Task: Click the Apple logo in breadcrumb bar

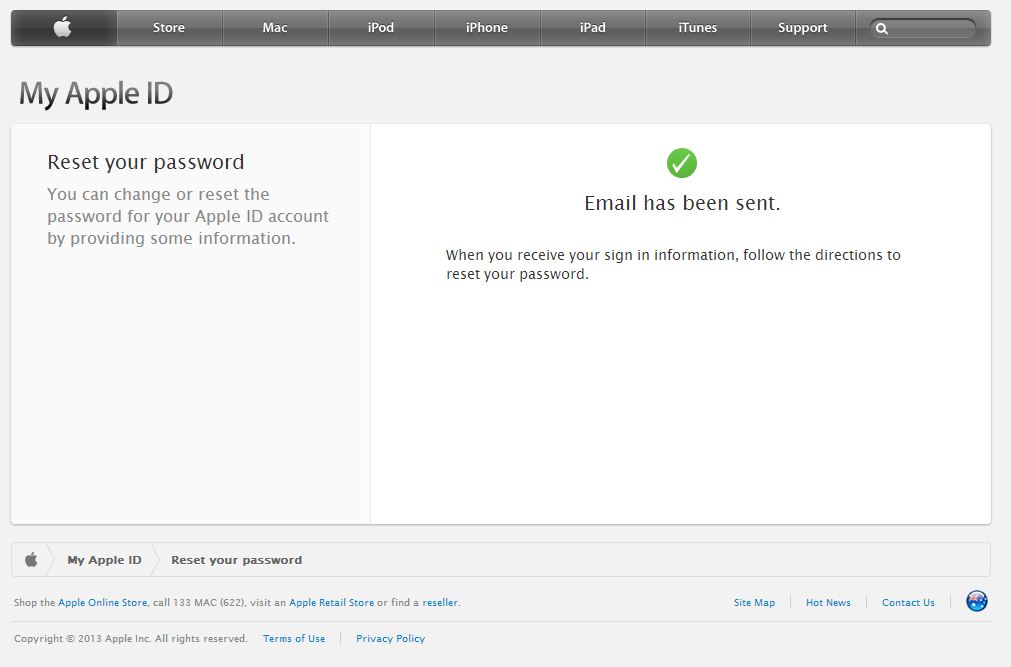Action: (x=31, y=559)
